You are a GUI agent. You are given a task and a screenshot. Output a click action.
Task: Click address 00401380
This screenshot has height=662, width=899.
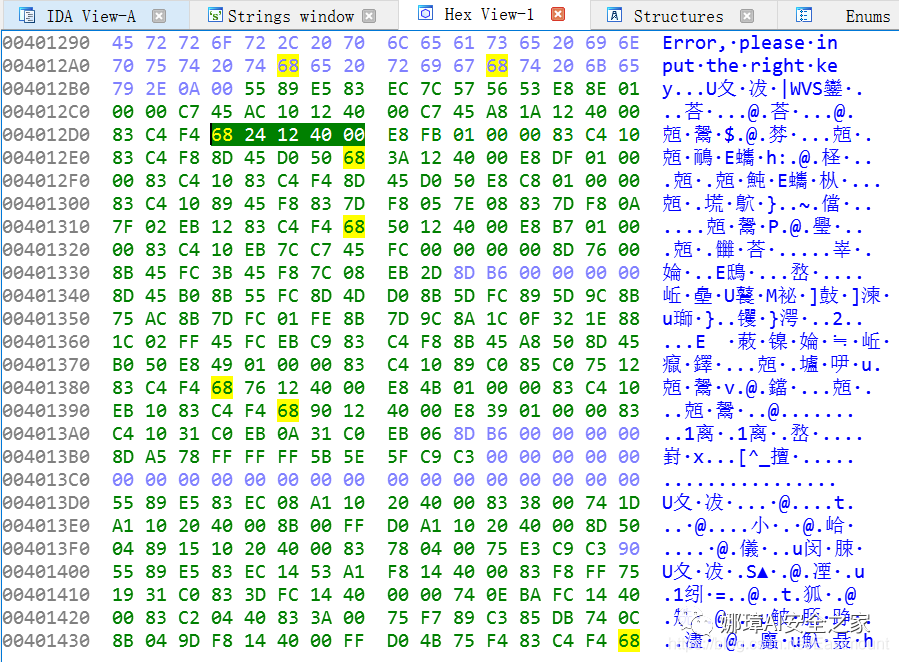46,387
